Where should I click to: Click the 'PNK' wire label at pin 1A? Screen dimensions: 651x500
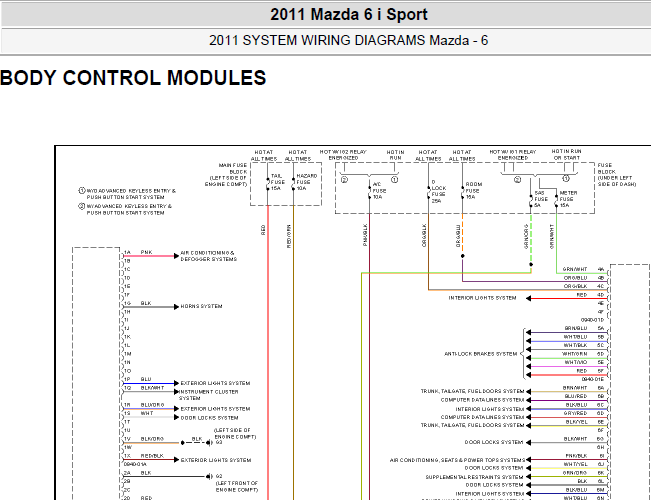pyautogui.click(x=147, y=252)
